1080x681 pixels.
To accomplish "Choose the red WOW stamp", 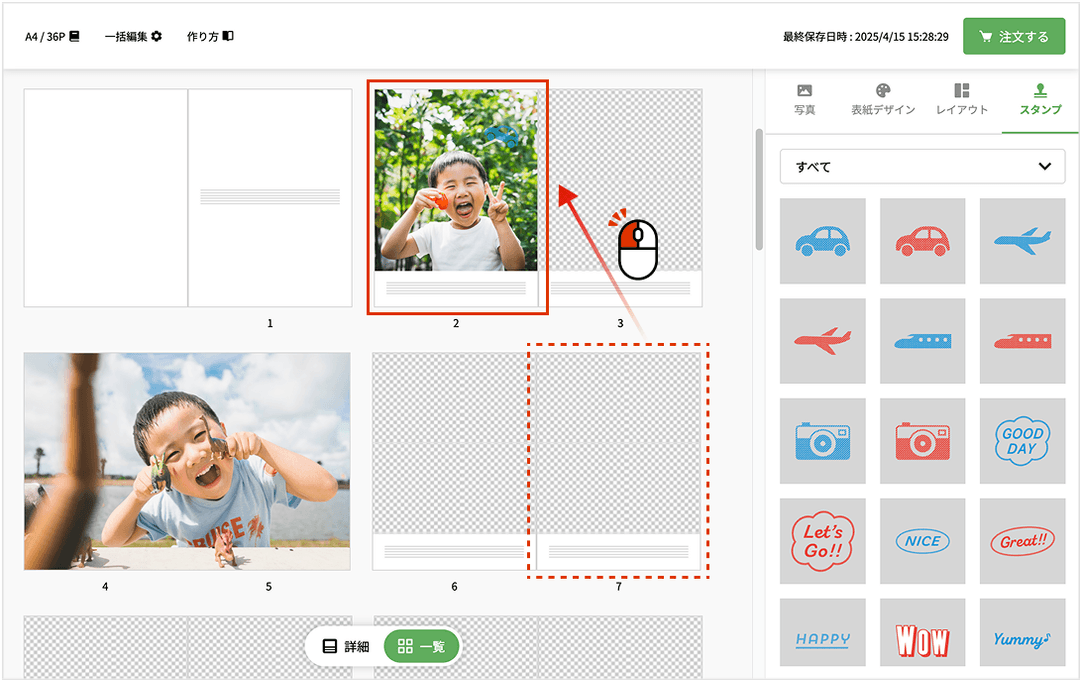I will [x=922, y=640].
